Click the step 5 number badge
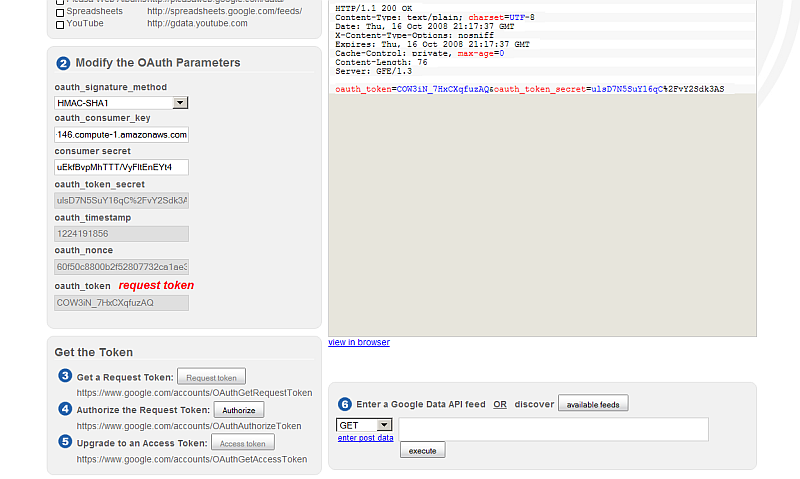The width and height of the screenshot is (800, 479). point(65,442)
